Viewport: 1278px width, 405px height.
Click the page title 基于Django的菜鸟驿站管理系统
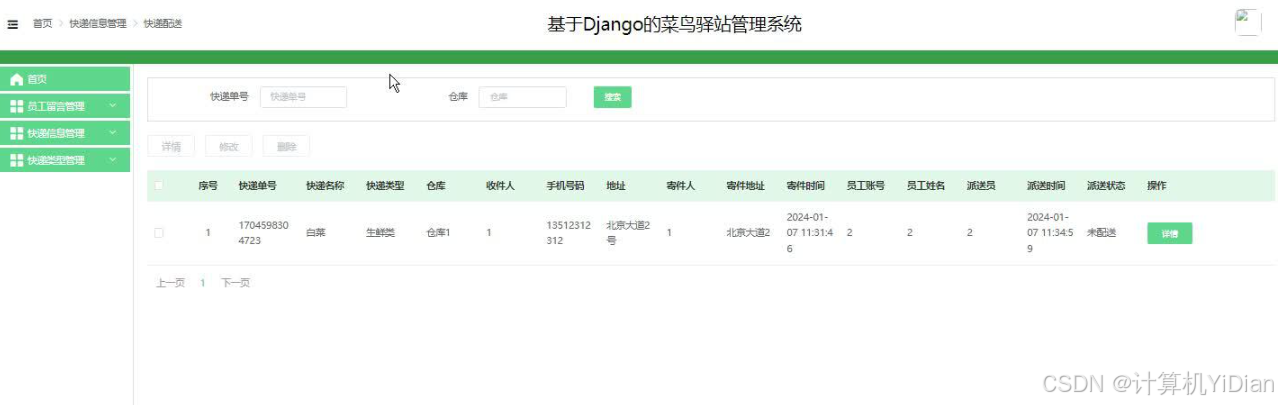coord(674,24)
